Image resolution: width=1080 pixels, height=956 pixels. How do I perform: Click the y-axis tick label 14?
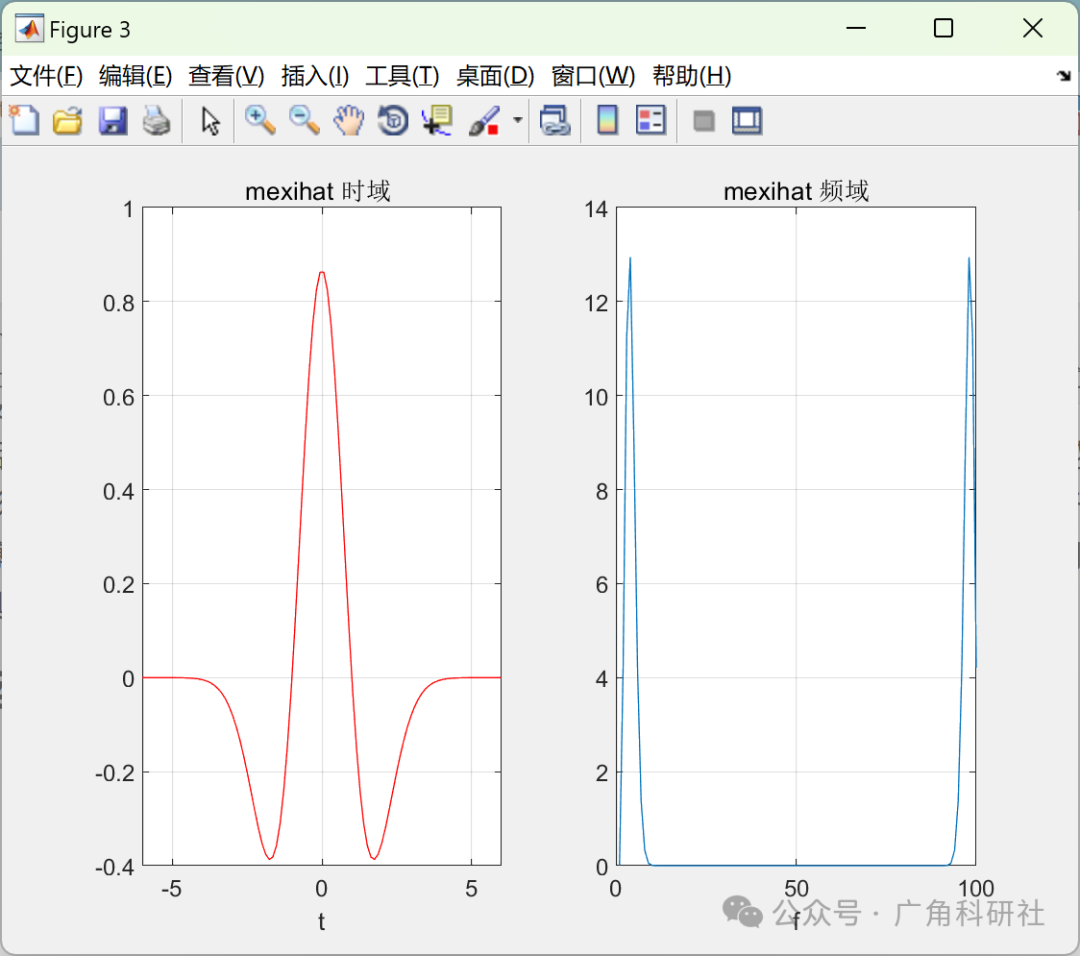(x=596, y=209)
